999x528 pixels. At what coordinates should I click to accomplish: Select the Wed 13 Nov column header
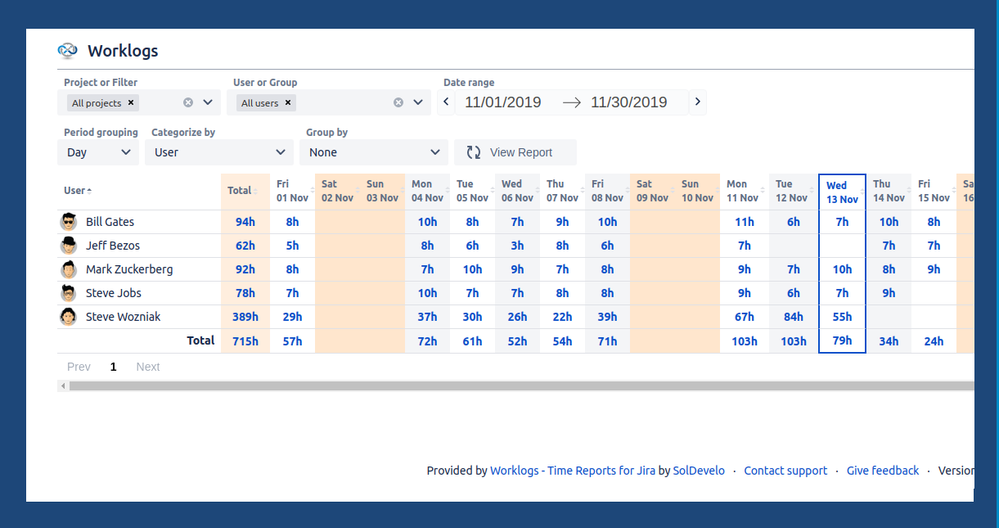pos(842,192)
